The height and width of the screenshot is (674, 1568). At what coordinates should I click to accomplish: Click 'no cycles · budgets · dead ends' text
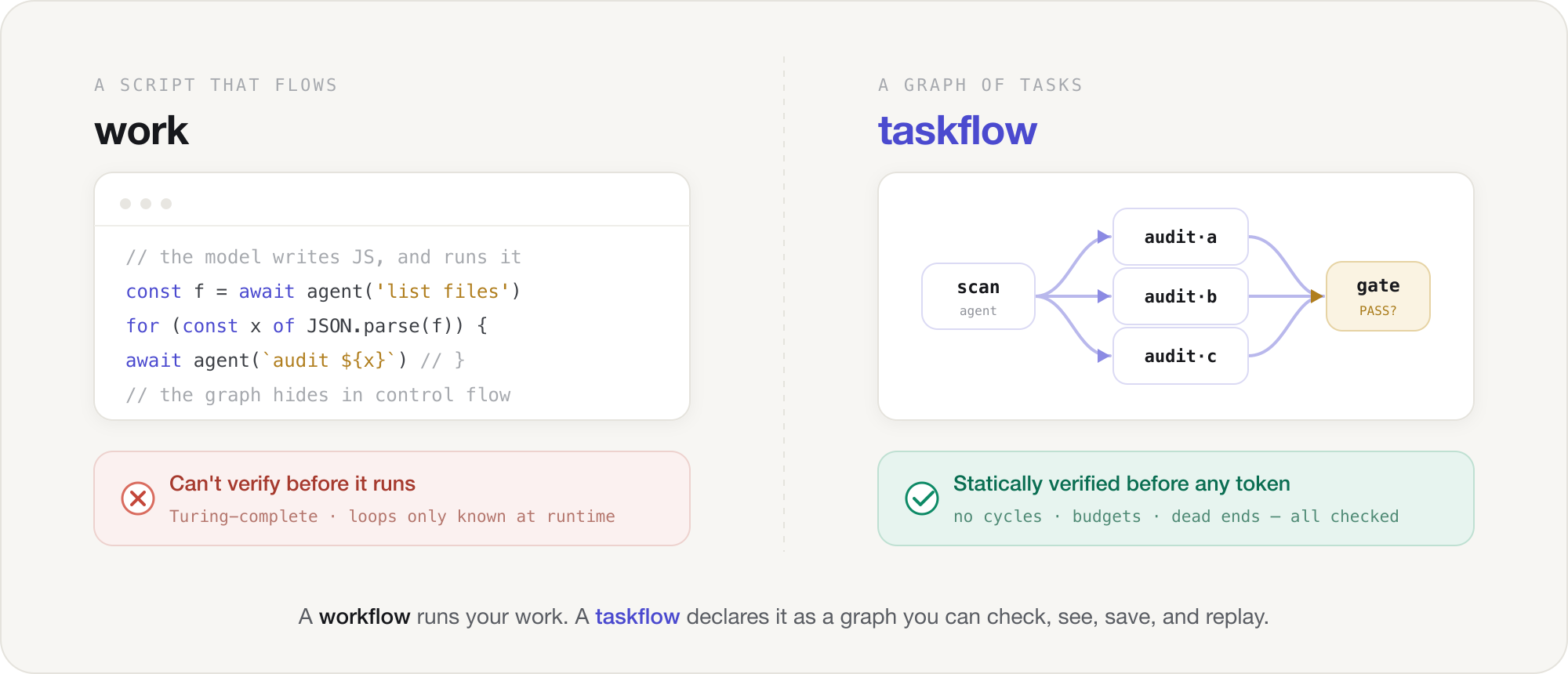(x=1106, y=516)
